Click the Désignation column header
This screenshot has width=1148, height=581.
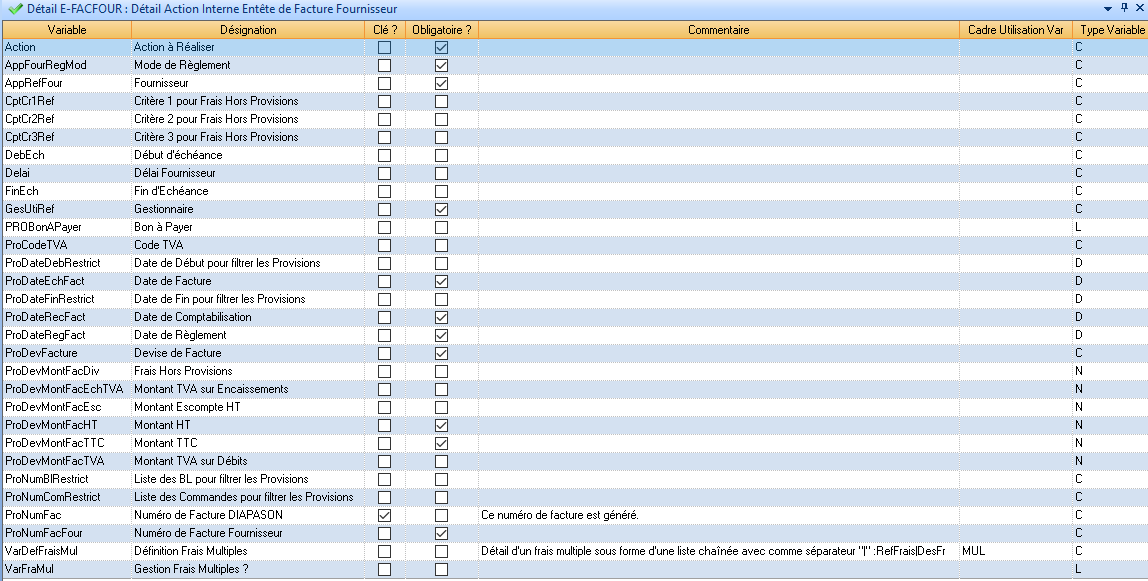click(247, 30)
